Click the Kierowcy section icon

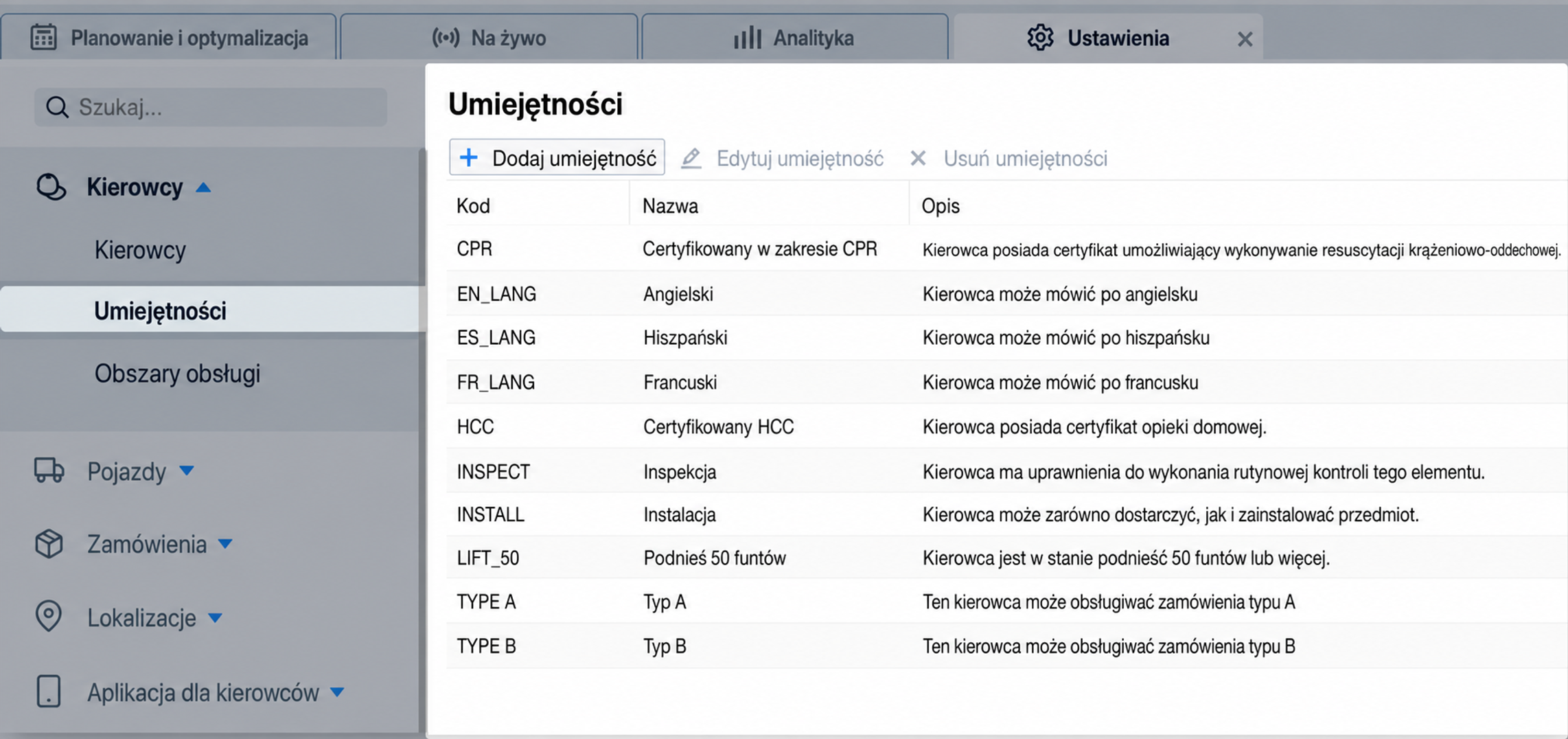point(51,187)
